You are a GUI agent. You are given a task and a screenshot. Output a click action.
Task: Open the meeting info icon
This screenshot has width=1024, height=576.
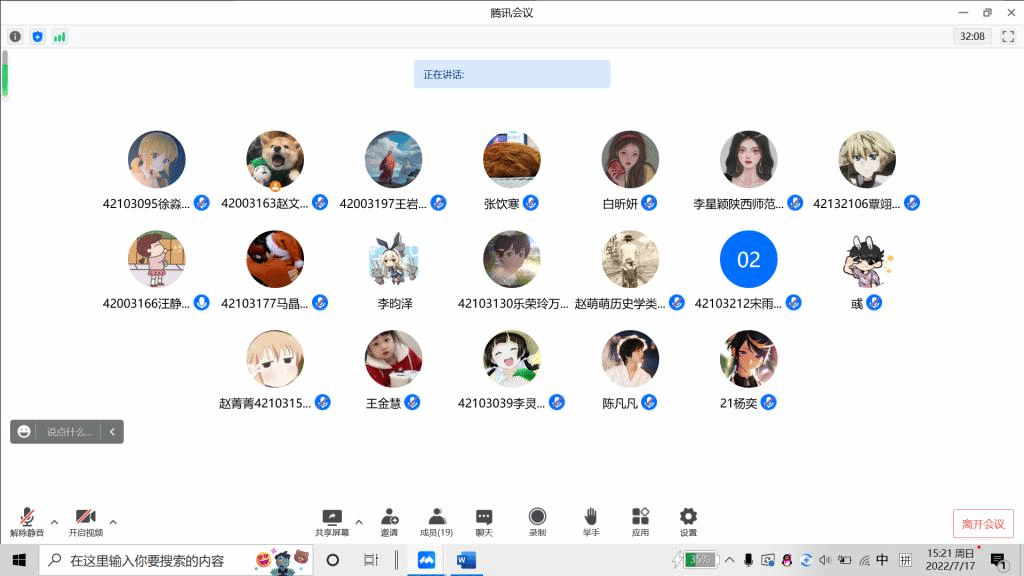pos(15,37)
